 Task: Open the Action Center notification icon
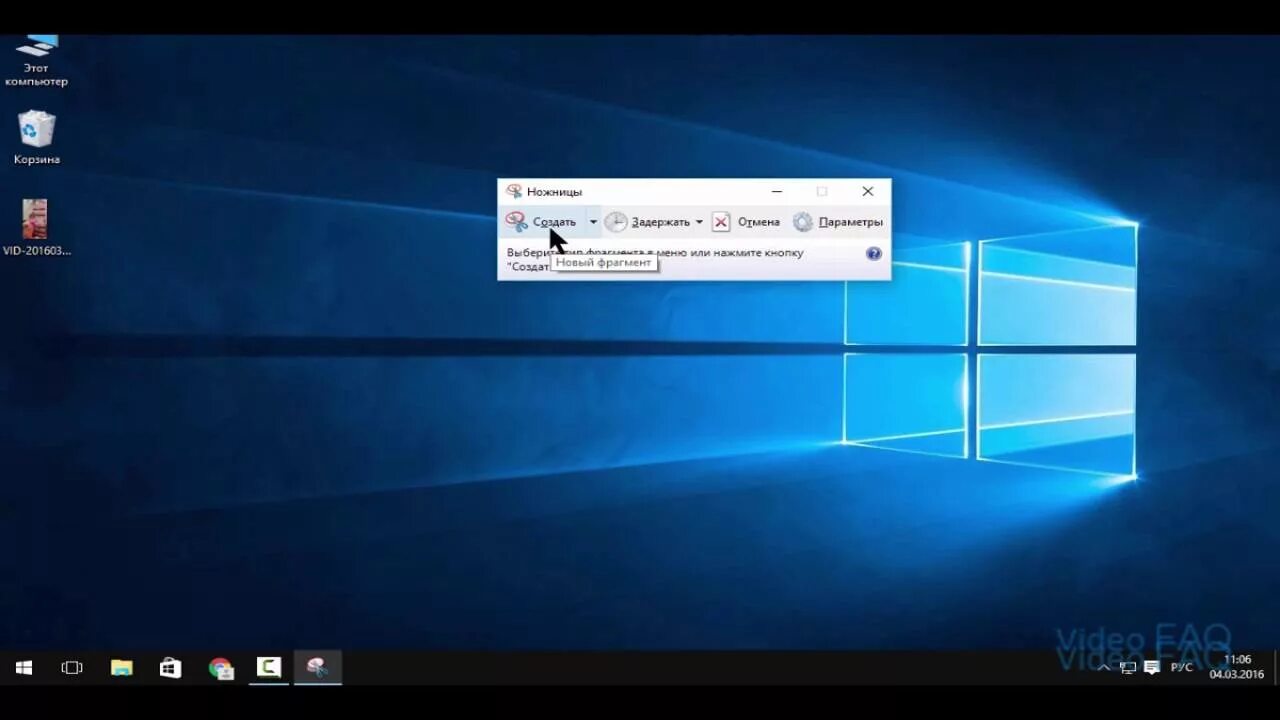pos(1152,668)
